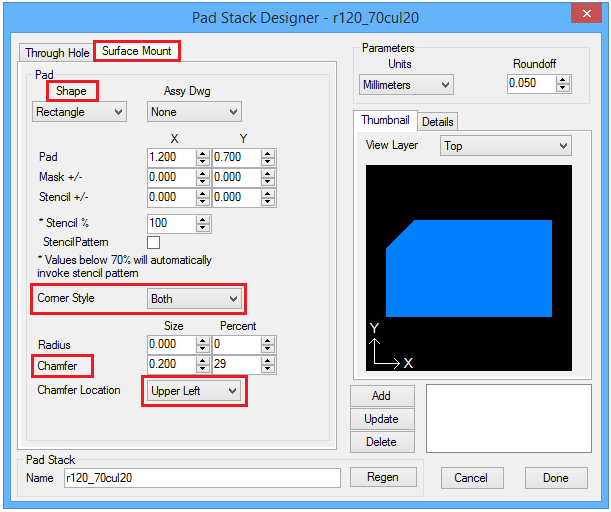Switch to the Through Hole tab
The height and width of the screenshot is (512, 611).
pyautogui.click(x=58, y=53)
